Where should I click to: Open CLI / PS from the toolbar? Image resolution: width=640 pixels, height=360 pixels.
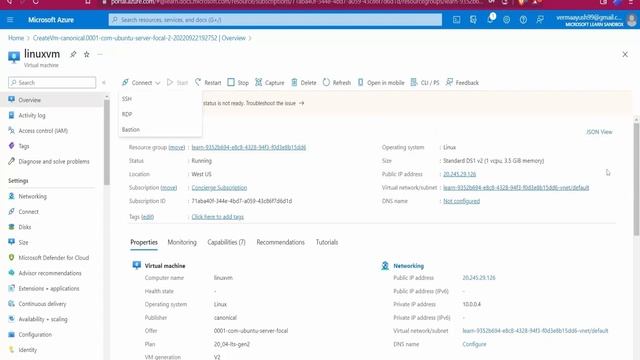point(425,82)
